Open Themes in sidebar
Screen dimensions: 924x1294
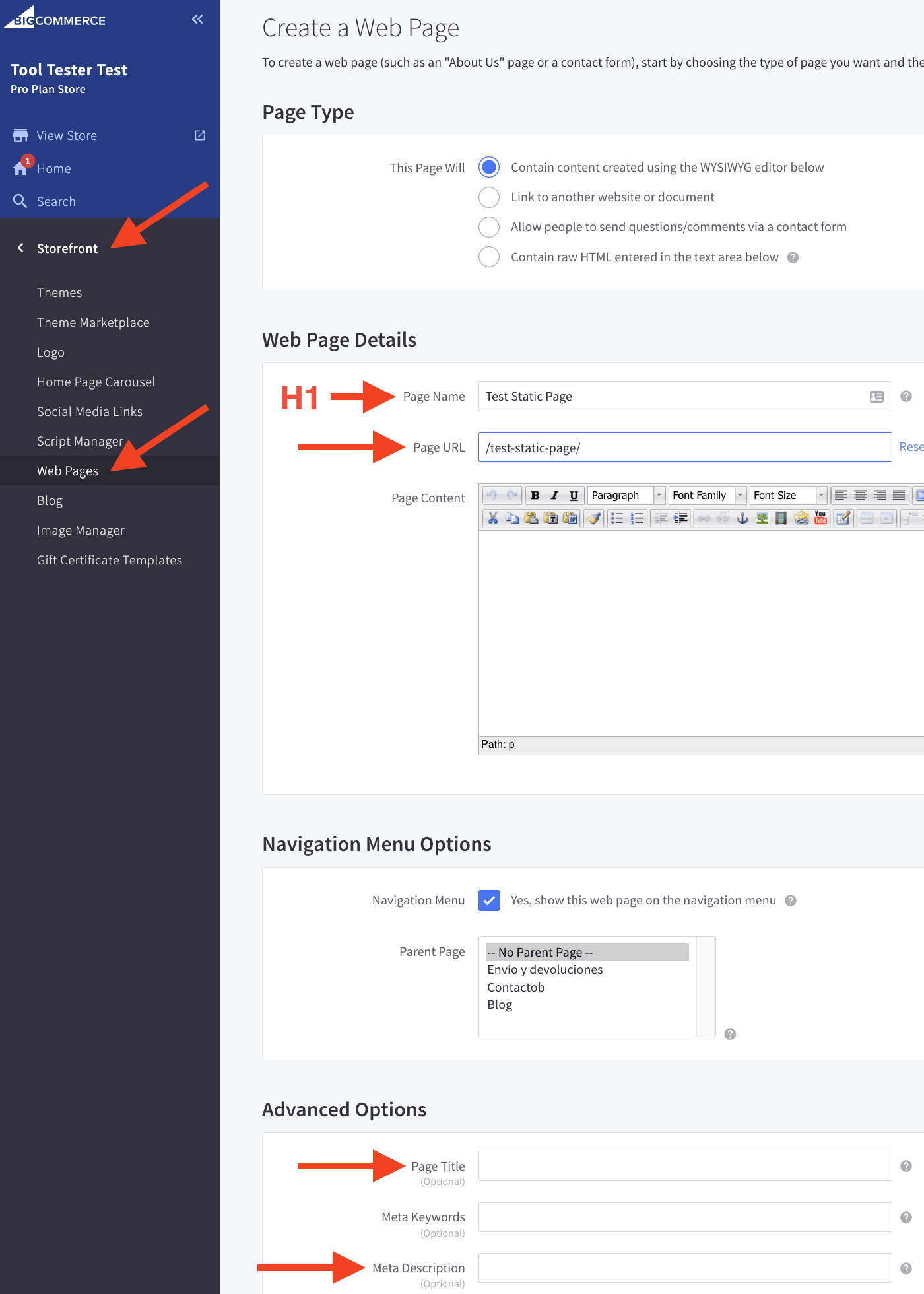(59, 292)
